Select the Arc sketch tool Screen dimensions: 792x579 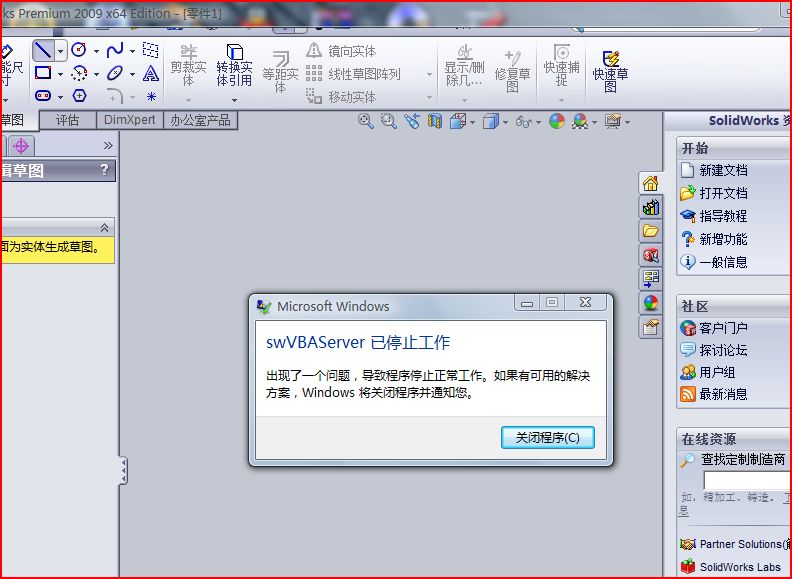pos(79,73)
